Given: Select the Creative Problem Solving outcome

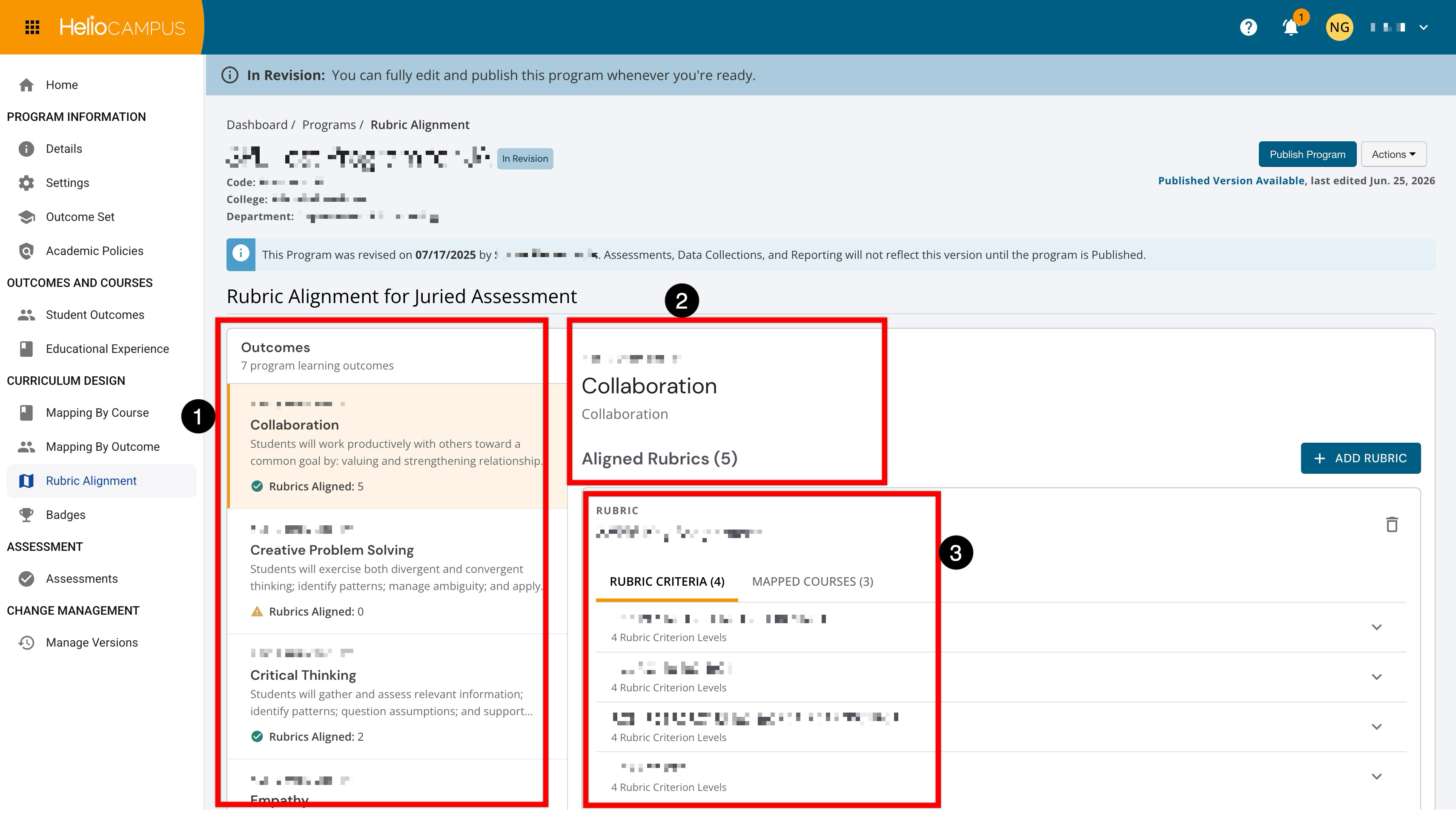Looking at the screenshot, I should 397,571.
